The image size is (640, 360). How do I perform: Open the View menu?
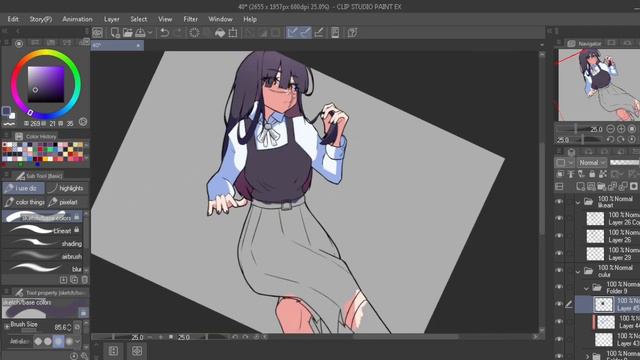[165, 19]
